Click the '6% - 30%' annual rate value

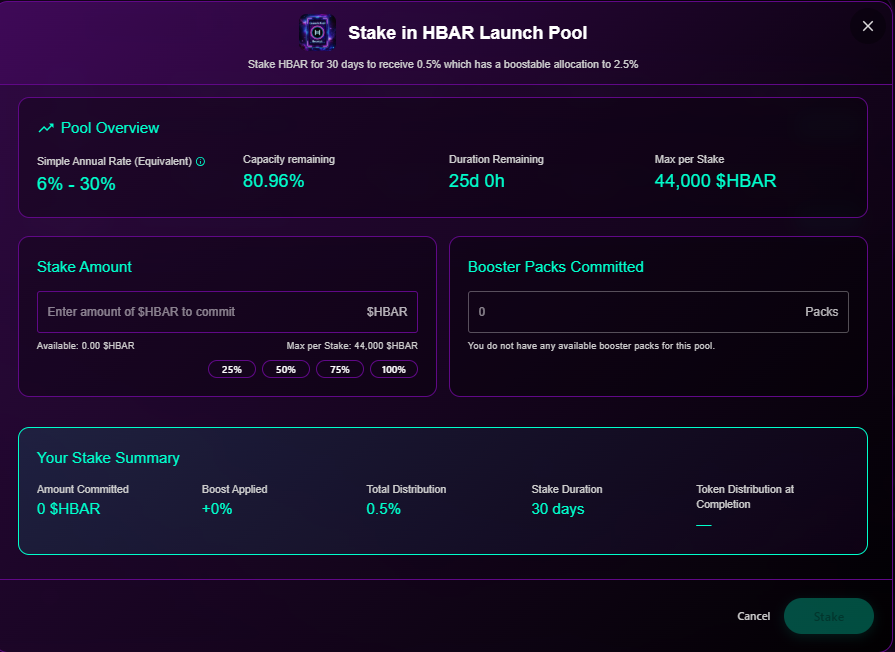coord(76,184)
